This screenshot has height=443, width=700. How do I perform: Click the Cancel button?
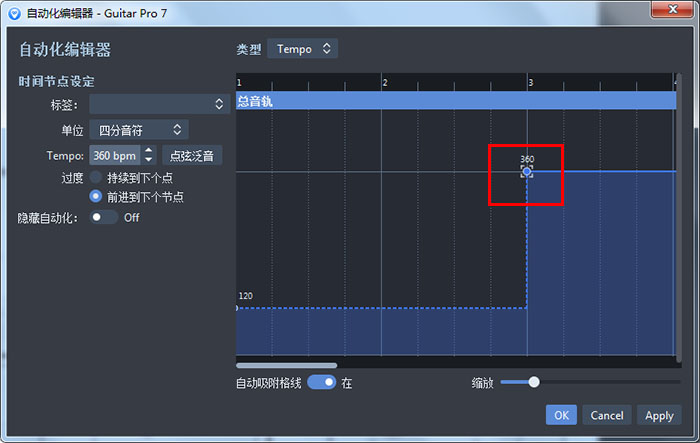click(x=607, y=415)
